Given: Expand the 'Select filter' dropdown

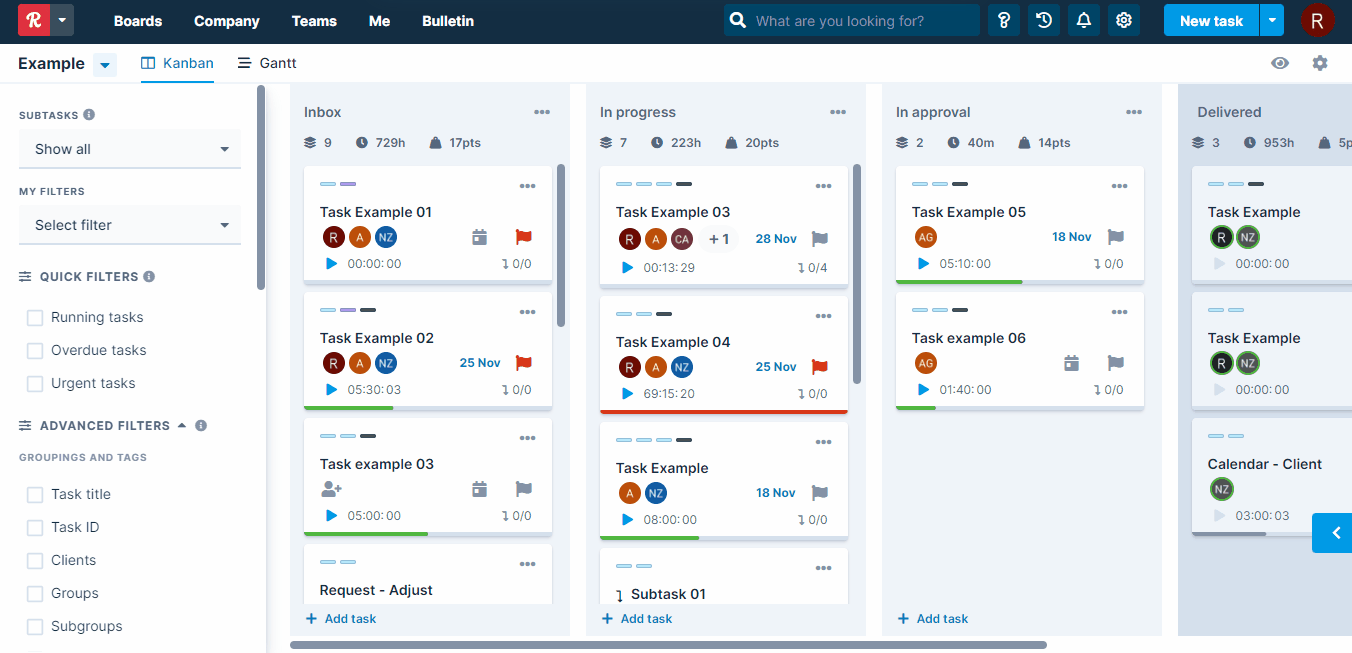Looking at the screenshot, I should point(130,225).
